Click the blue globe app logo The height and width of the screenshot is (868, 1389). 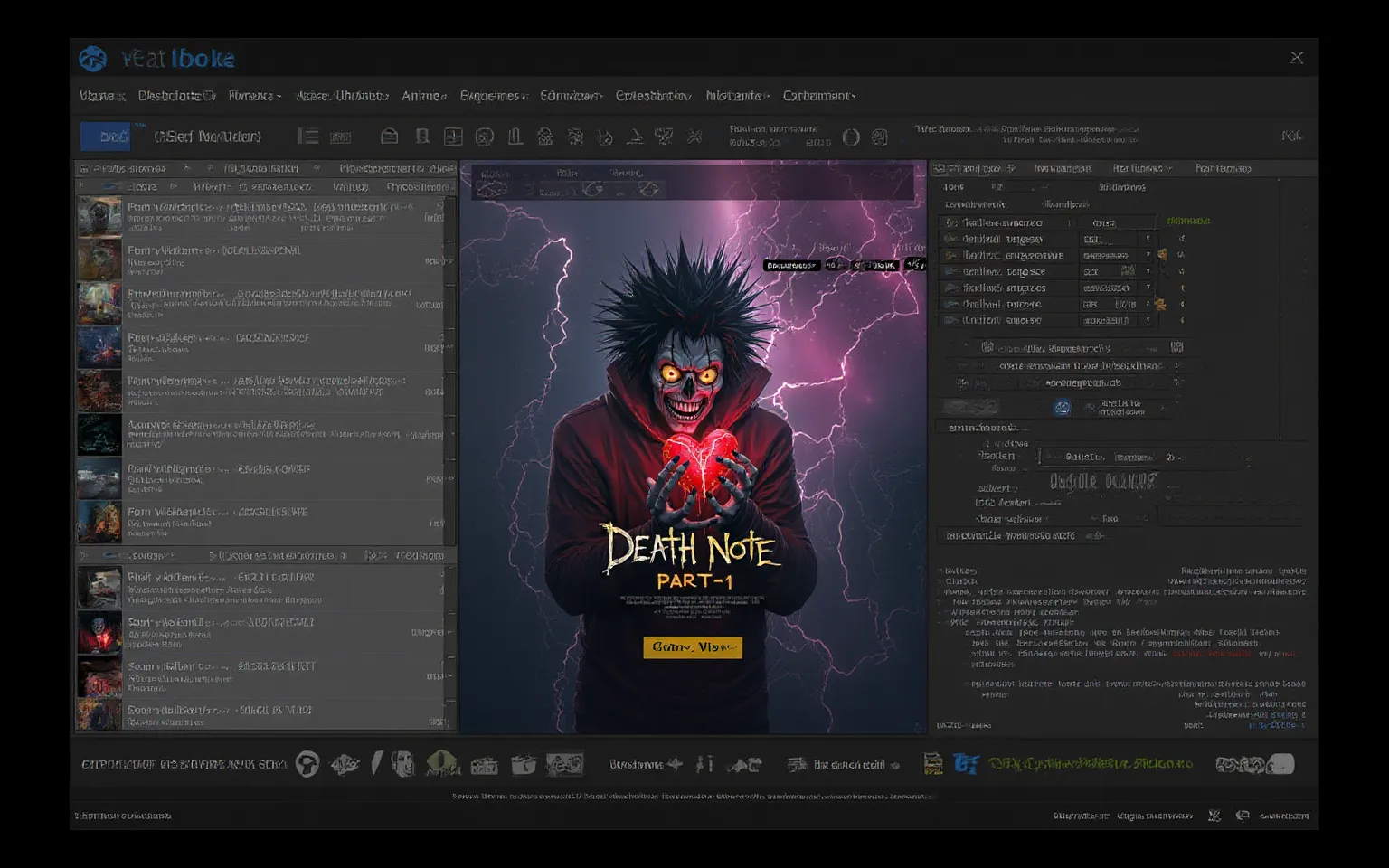click(93, 59)
